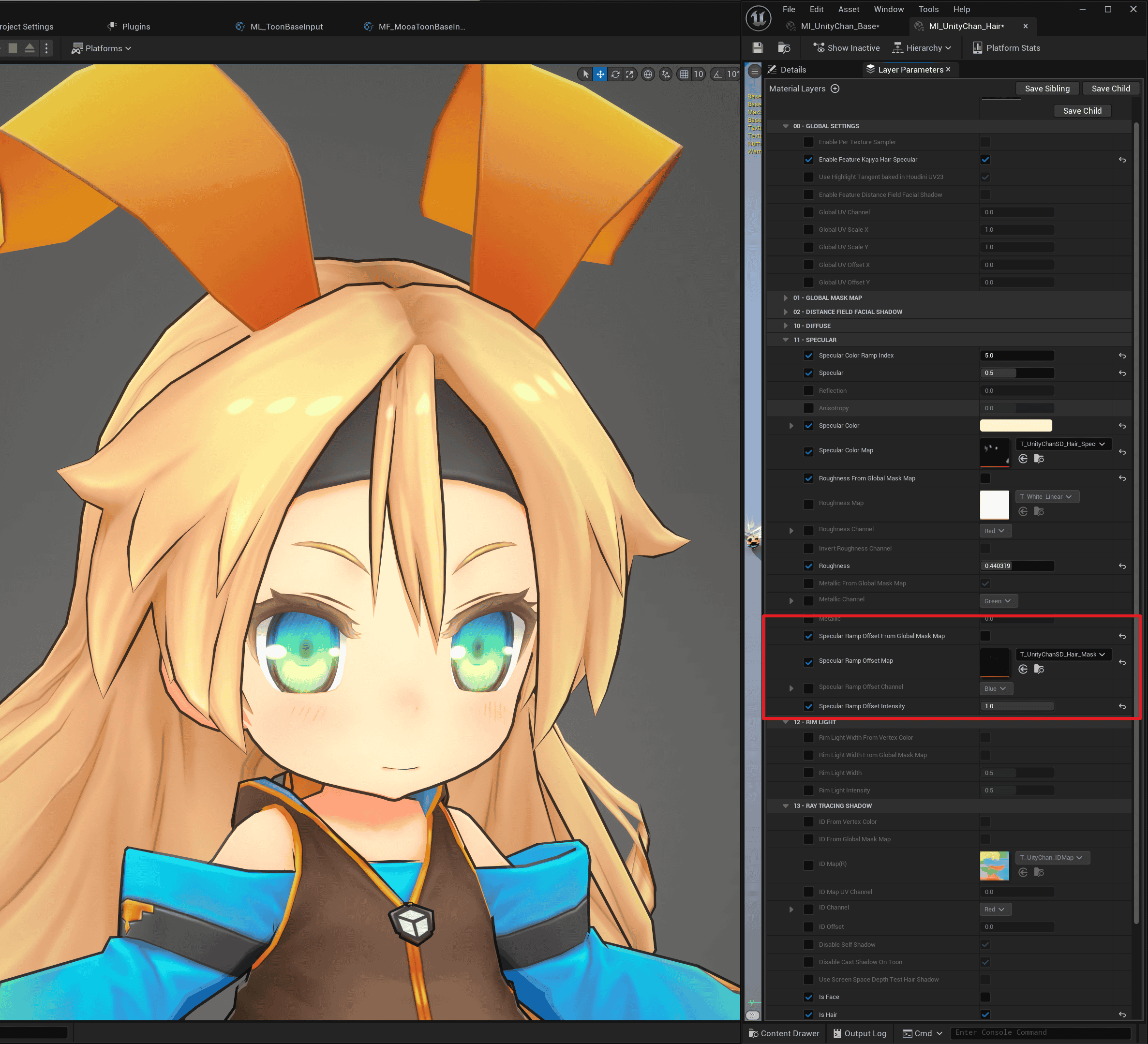Screen dimensions: 1148x1044
Task: Switch to MI_UnityChan_Base tab
Action: point(840,26)
